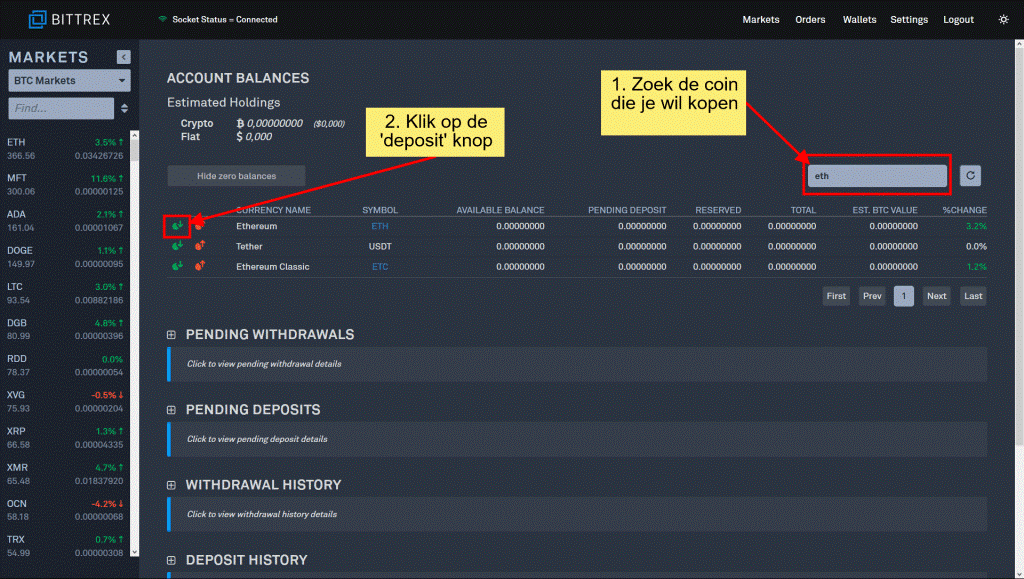Refresh the balances list

coord(970,176)
